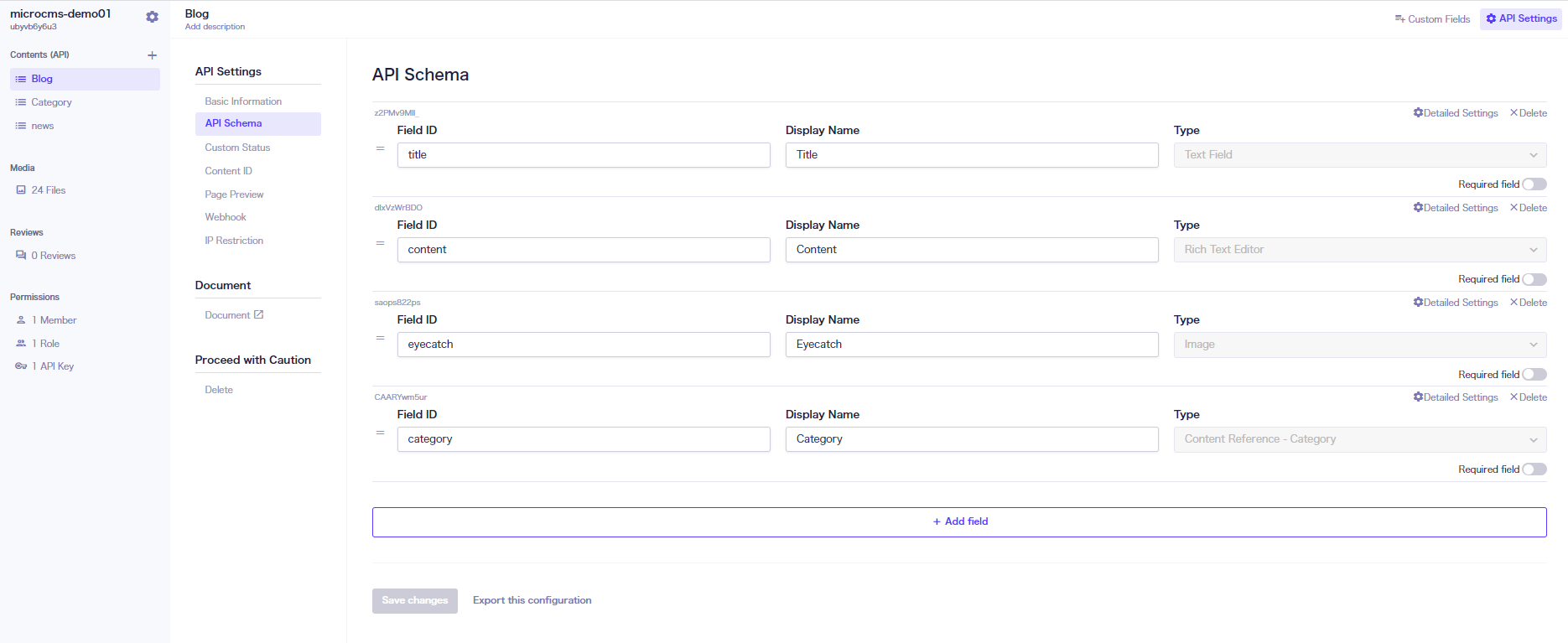Open the 24 Files media library
1568x643 pixels.
(x=48, y=190)
